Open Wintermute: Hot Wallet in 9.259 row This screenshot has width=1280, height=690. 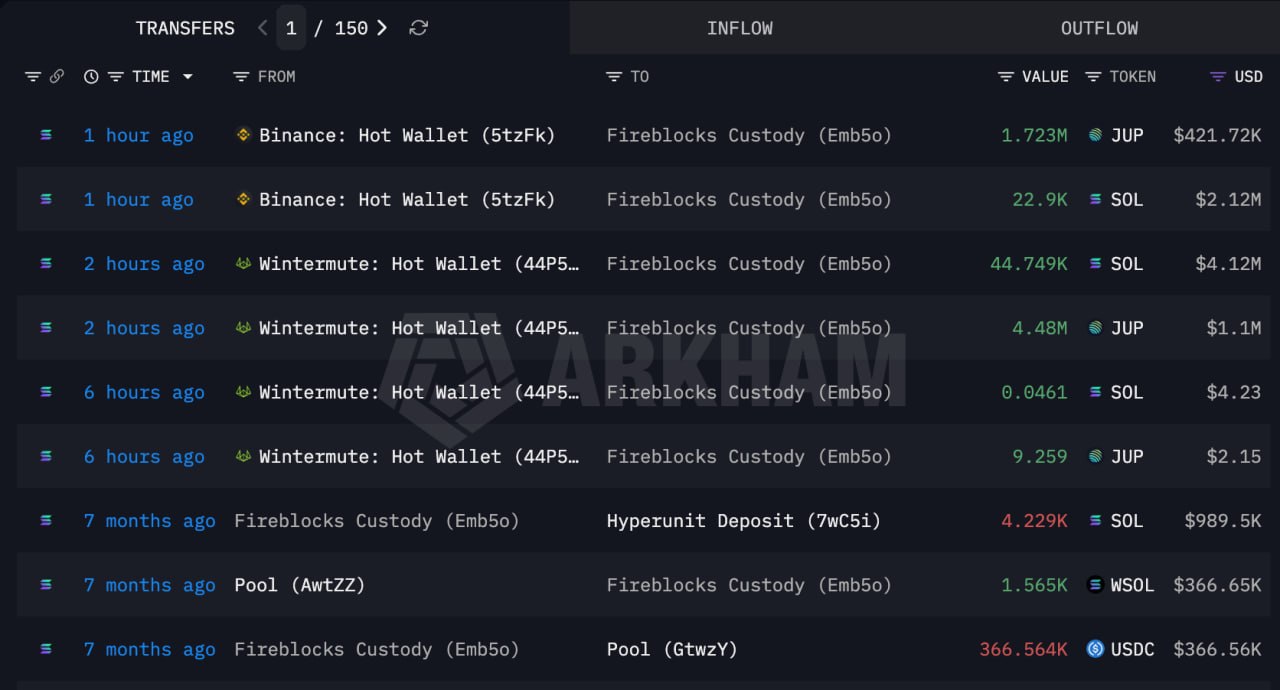coord(419,456)
